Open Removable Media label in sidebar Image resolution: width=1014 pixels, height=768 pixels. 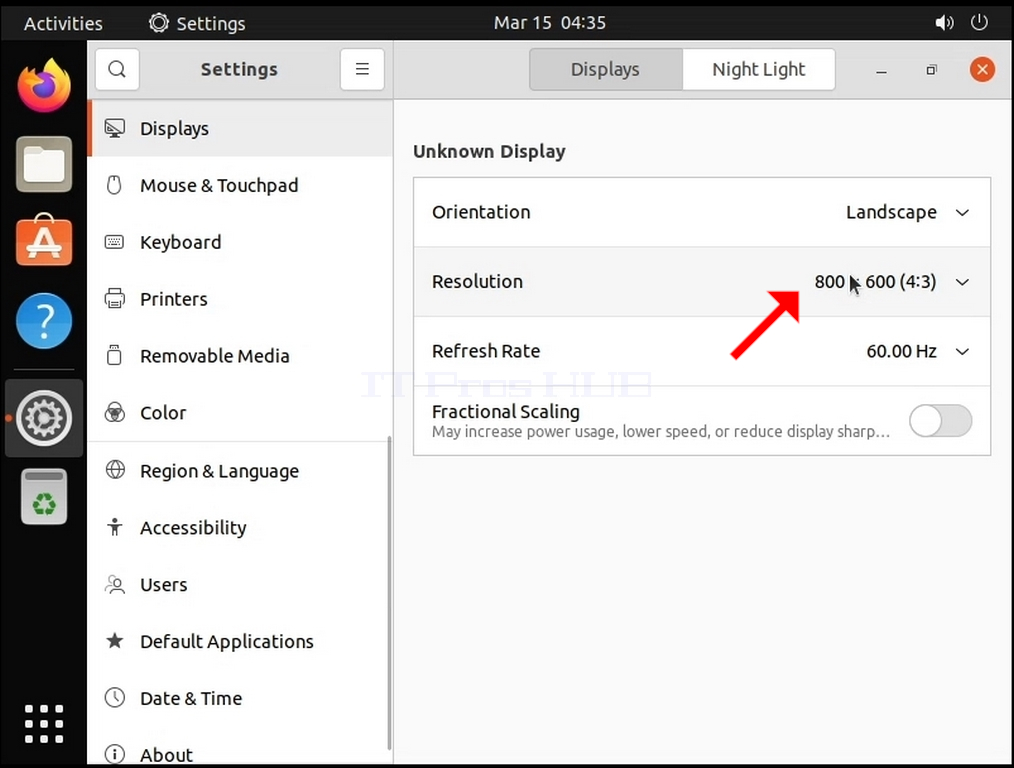215,356
